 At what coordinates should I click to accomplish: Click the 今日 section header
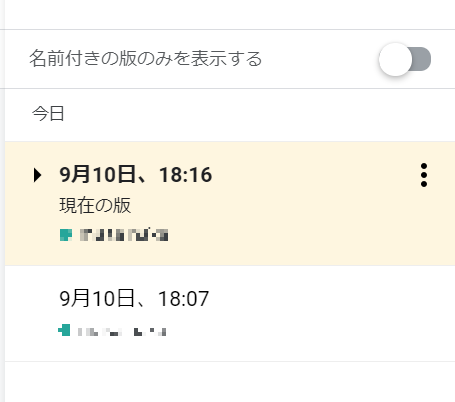[x=48, y=114]
